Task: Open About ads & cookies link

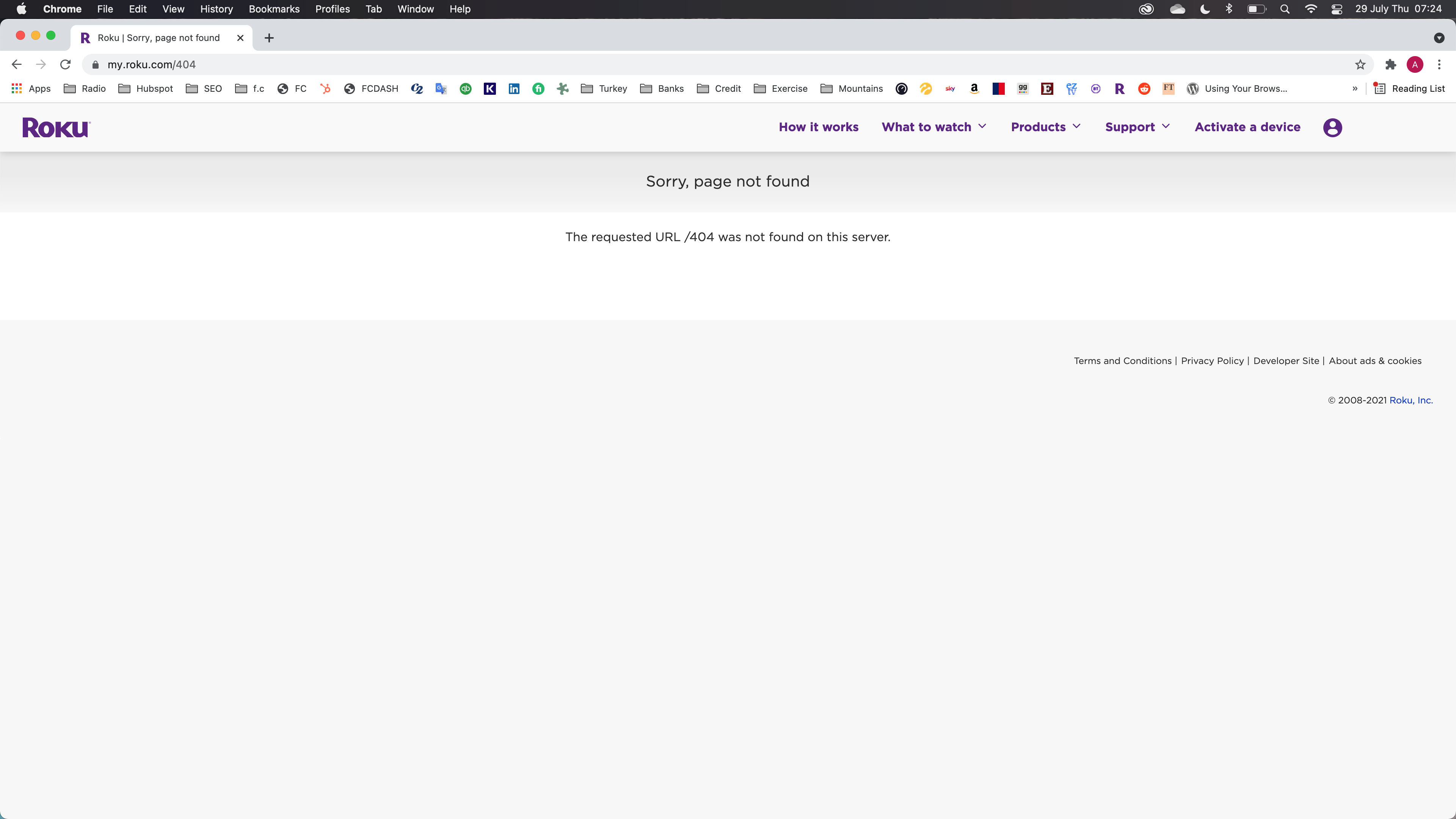Action: 1374,361
